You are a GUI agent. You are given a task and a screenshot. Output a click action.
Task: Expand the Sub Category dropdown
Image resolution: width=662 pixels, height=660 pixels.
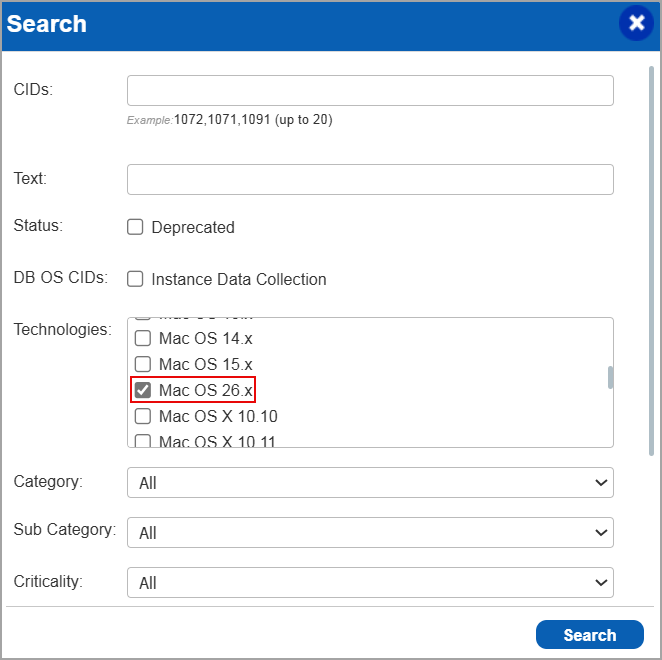(369, 533)
